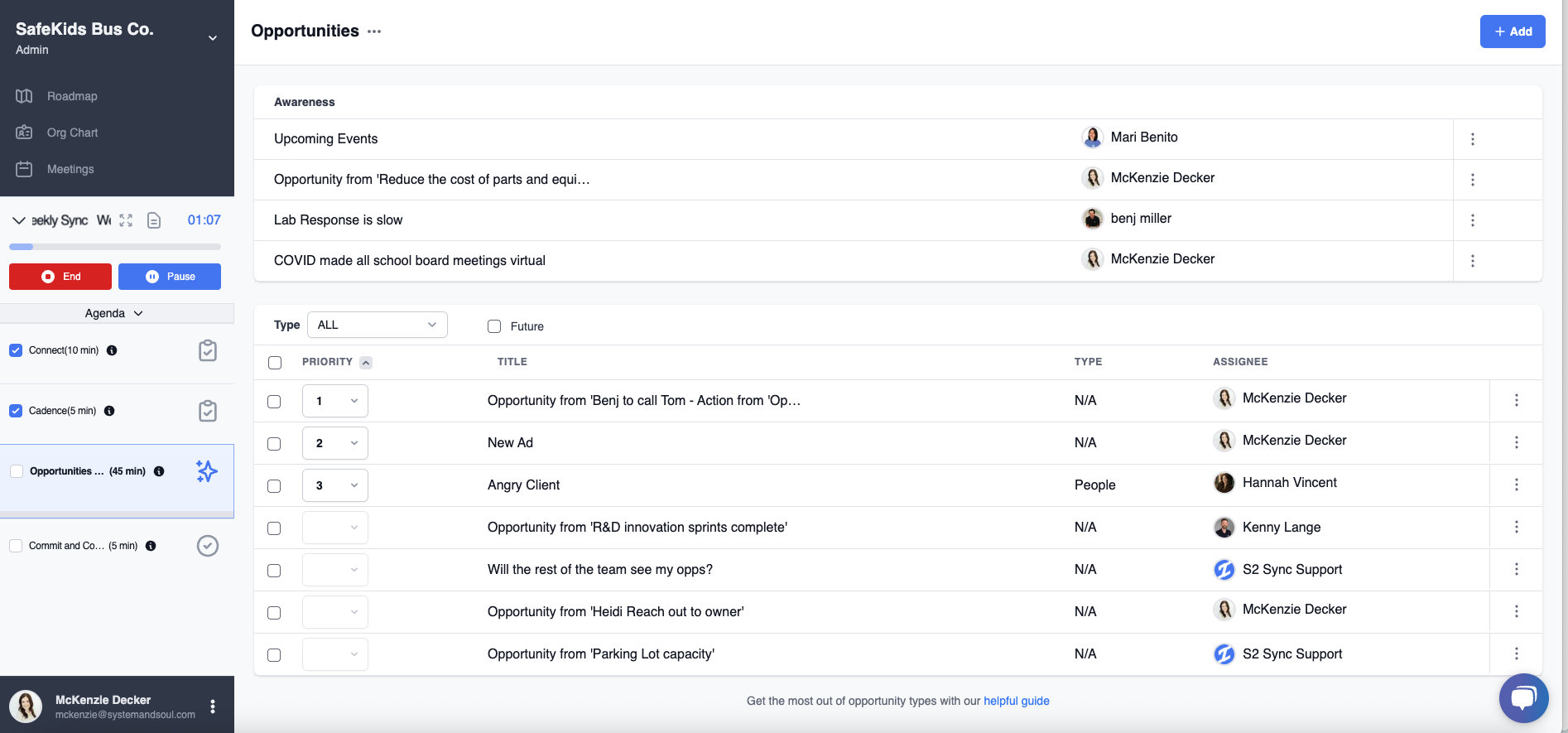Check the box for Angry Client row
The height and width of the screenshot is (733, 1568).
click(x=274, y=486)
